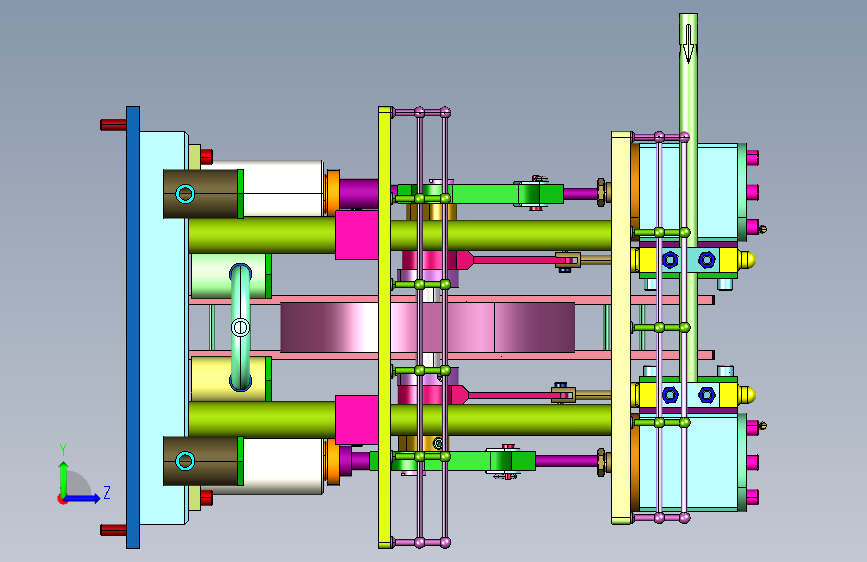Select the down arrow marking on the tall pipe
Viewport: 867px width, 562px height.
point(688,44)
